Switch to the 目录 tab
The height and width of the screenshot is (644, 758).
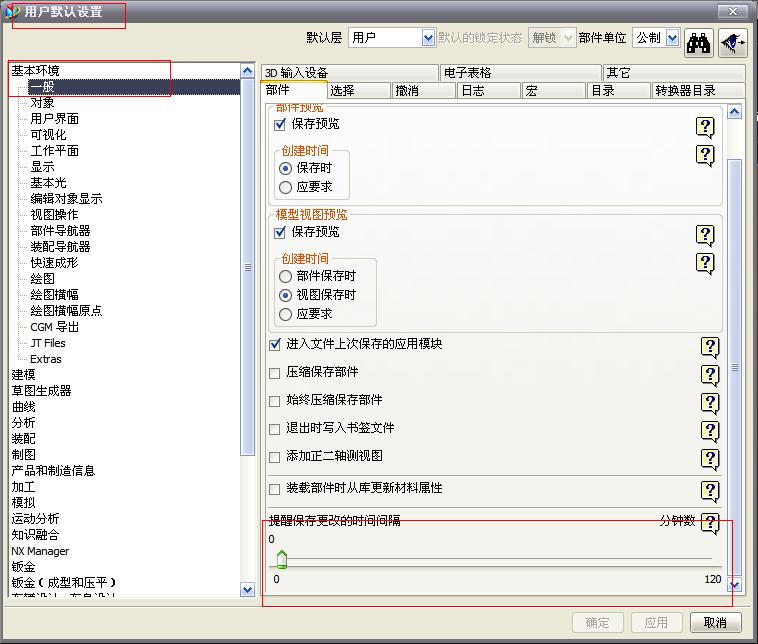(618, 90)
